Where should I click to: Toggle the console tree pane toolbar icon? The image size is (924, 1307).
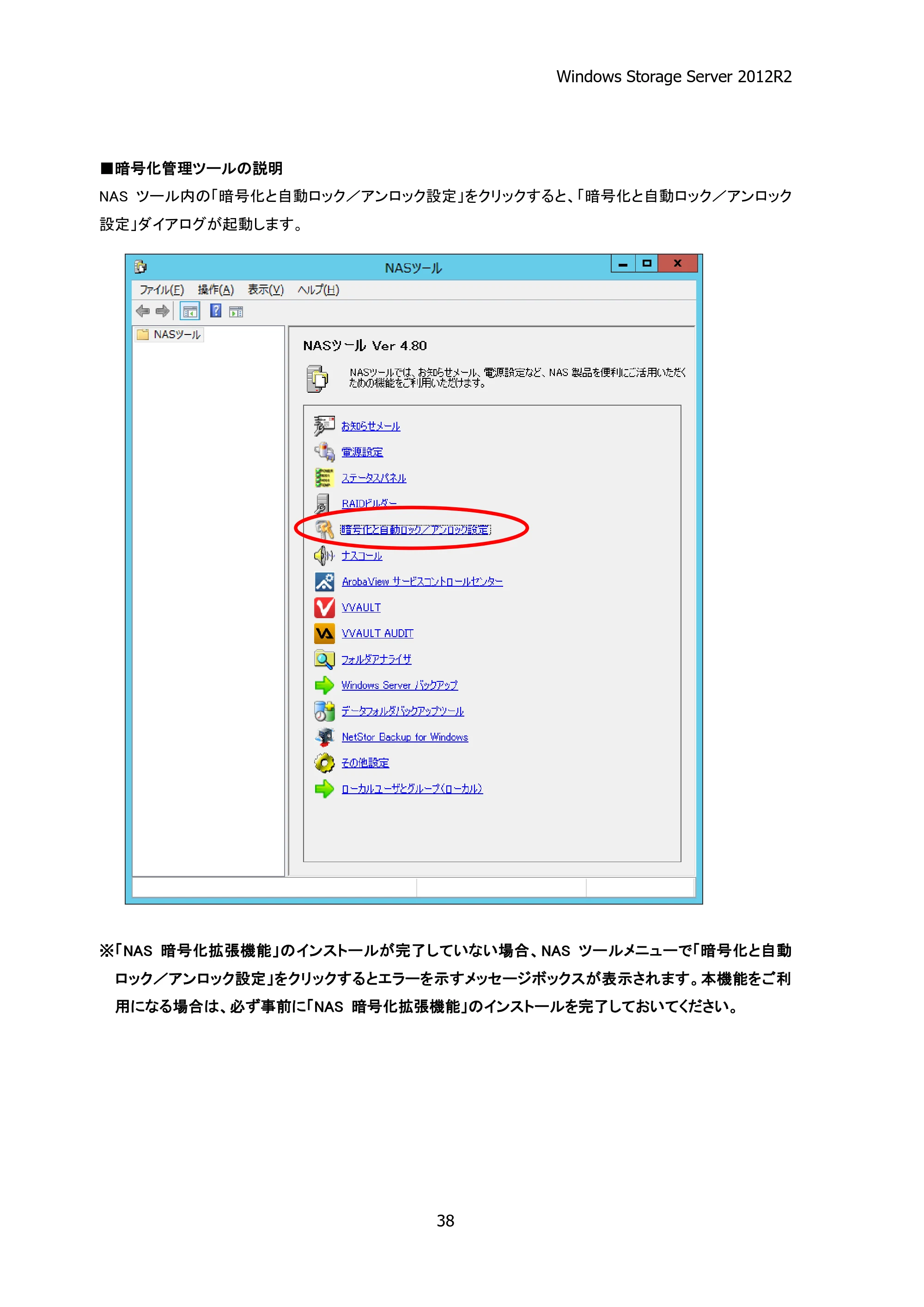[x=190, y=311]
